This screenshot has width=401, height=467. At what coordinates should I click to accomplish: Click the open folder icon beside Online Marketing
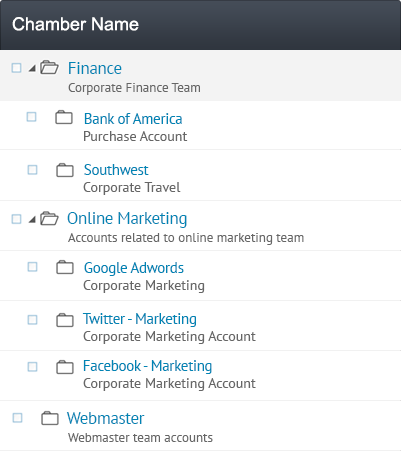49,219
